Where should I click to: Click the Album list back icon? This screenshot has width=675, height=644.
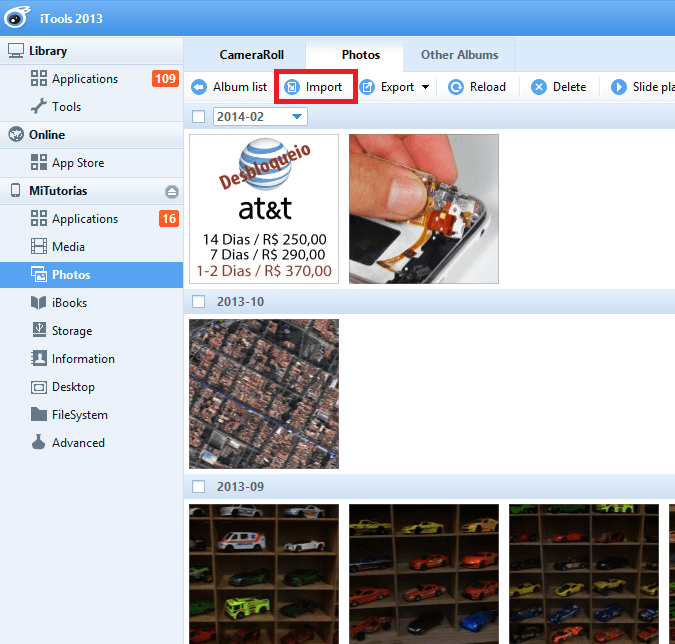coord(198,87)
